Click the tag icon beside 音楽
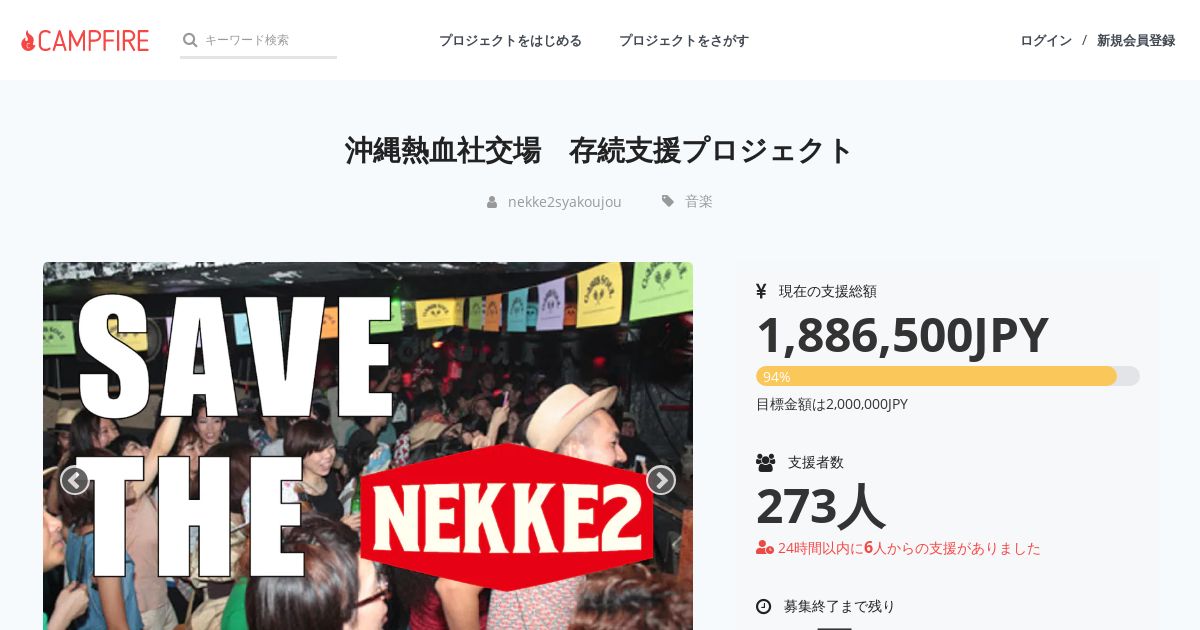The height and width of the screenshot is (630, 1200). point(668,201)
